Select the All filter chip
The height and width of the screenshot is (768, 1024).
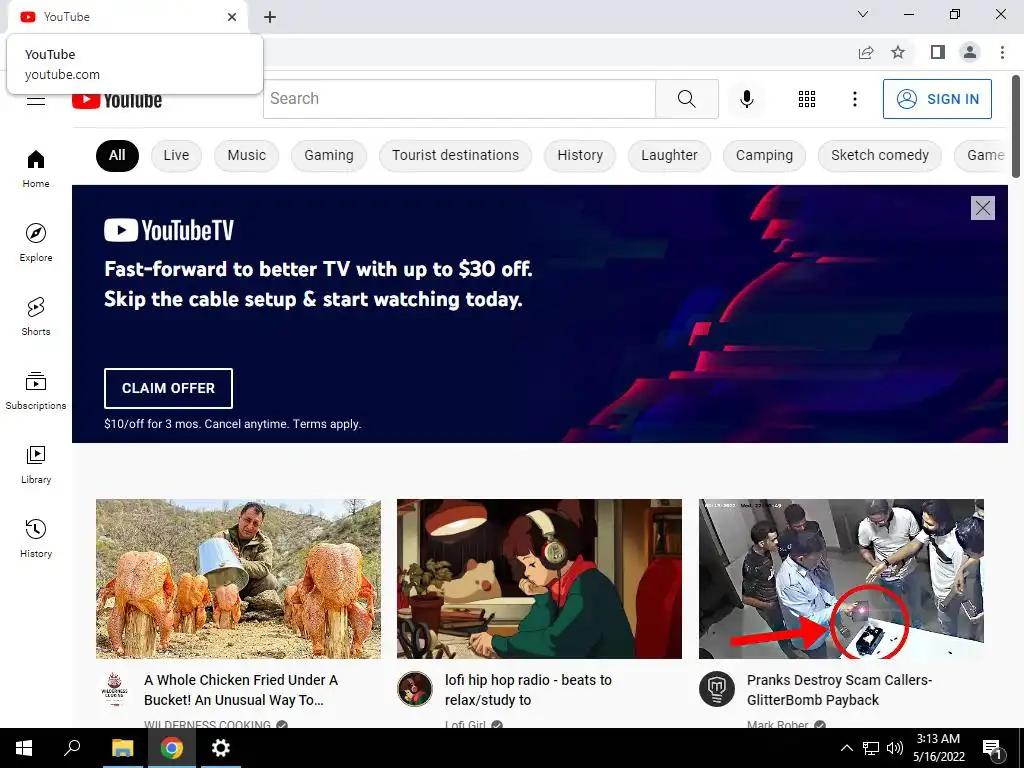coord(118,155)
